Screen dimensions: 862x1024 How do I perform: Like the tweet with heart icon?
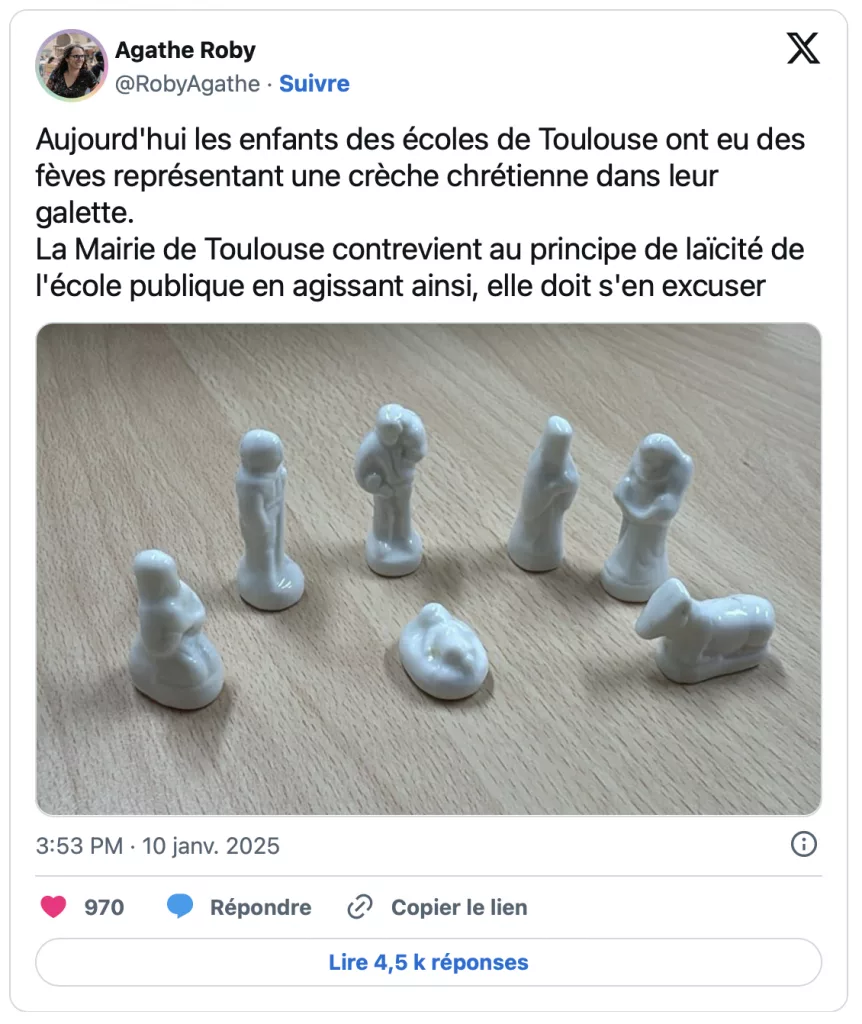point(54,907)
